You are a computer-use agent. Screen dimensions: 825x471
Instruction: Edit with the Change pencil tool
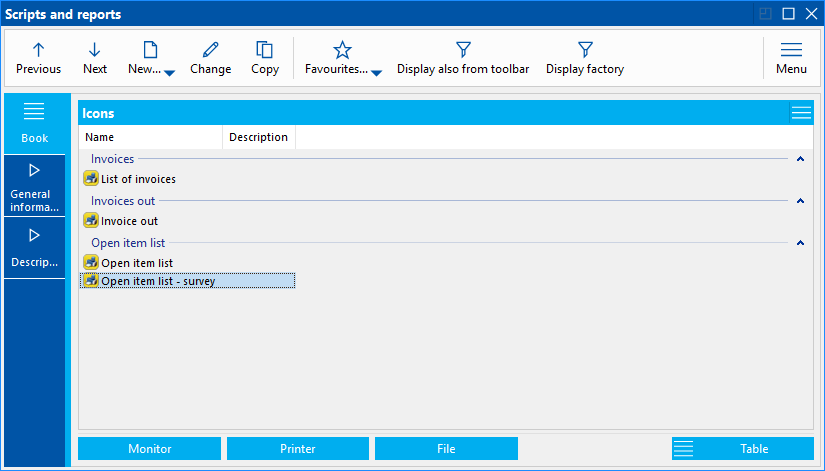(210, 58)
